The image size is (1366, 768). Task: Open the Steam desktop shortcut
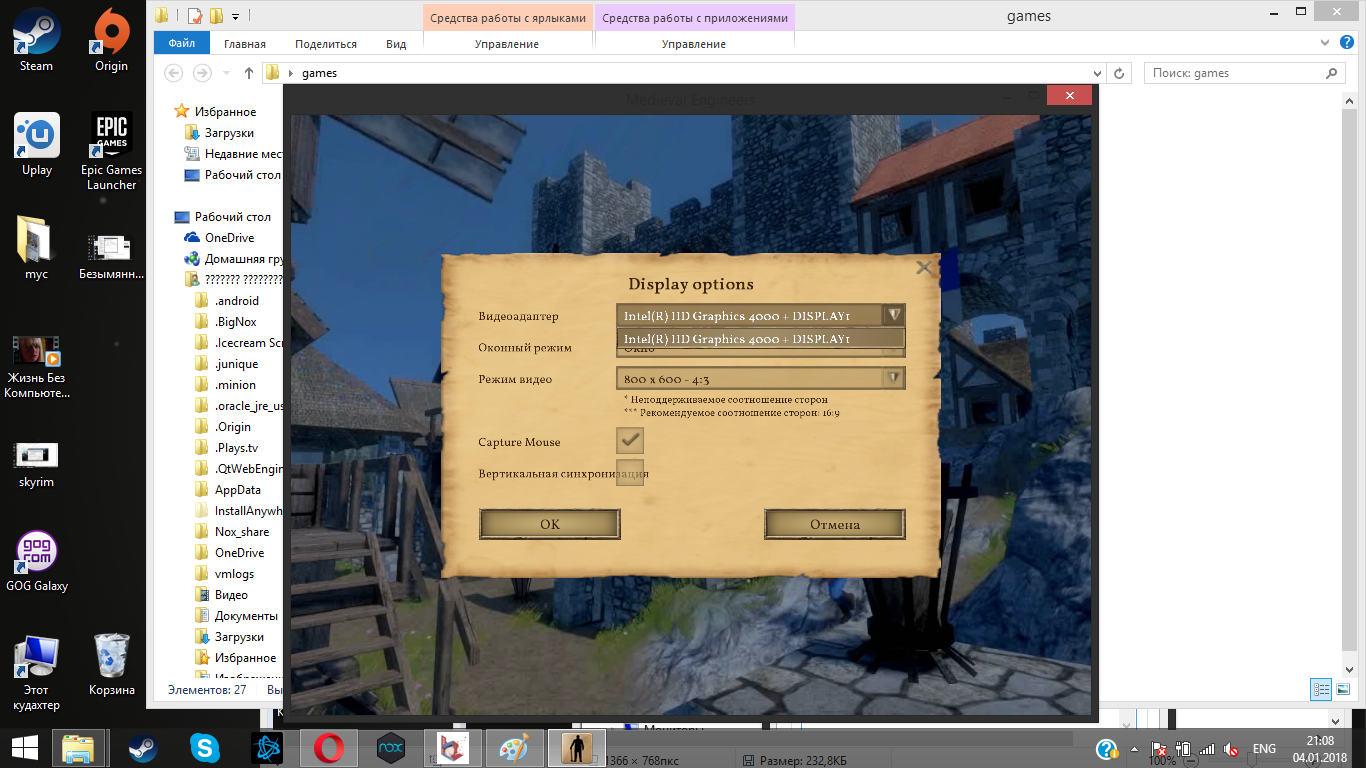[37, 40]
